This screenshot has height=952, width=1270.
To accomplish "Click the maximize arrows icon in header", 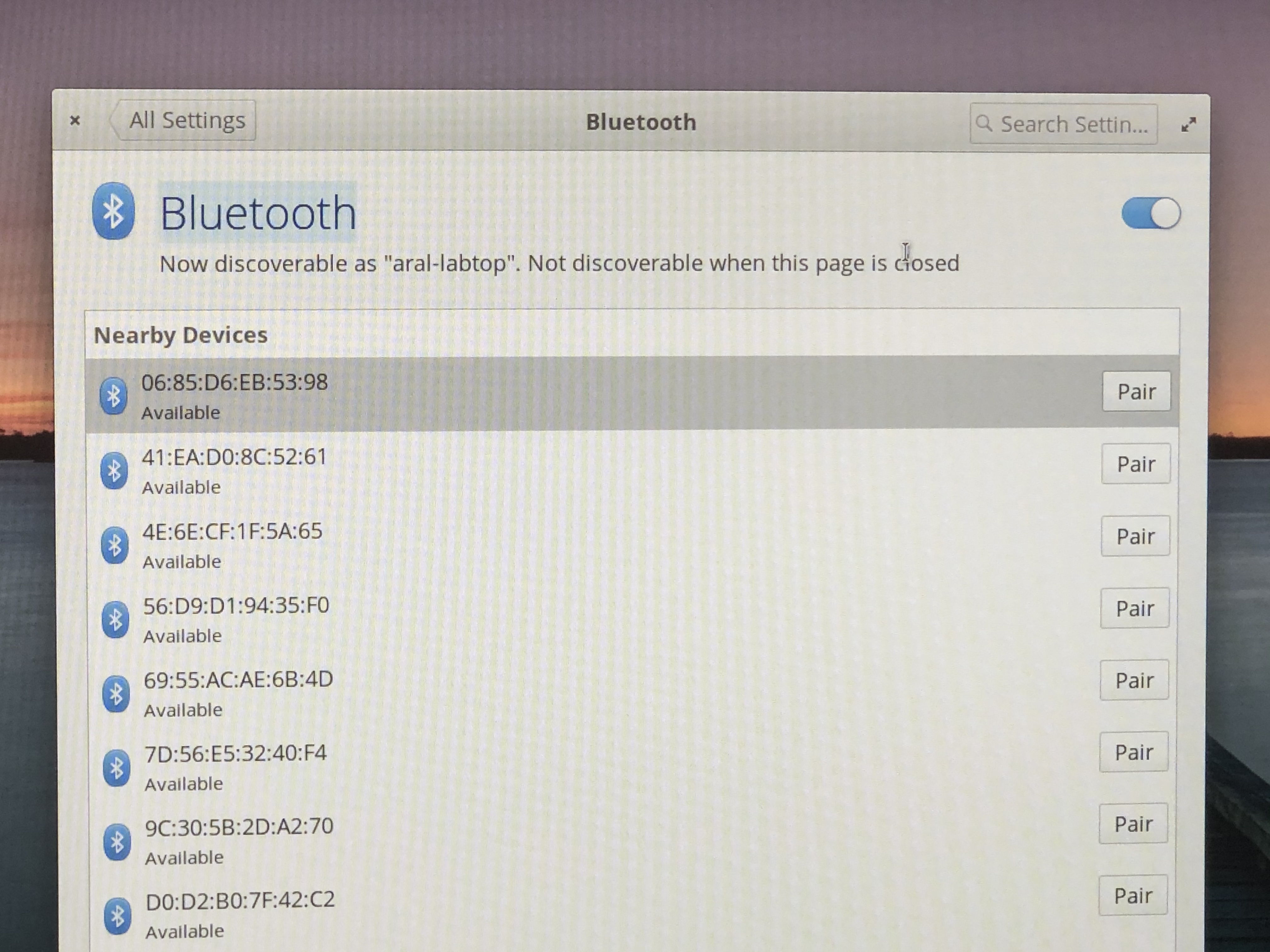I will tap(1188, 125).
